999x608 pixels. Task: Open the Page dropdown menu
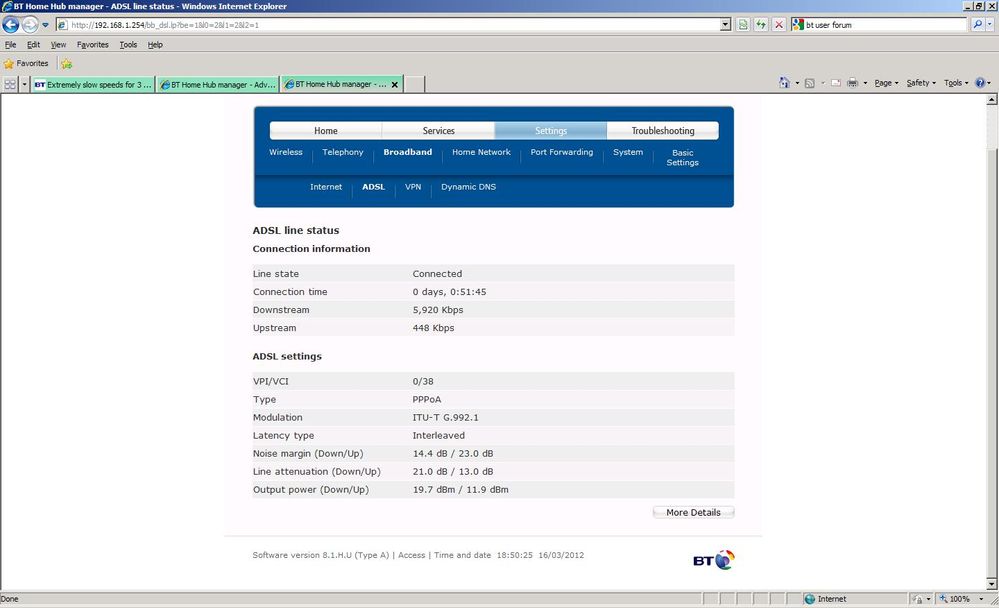tap(886, 83)
